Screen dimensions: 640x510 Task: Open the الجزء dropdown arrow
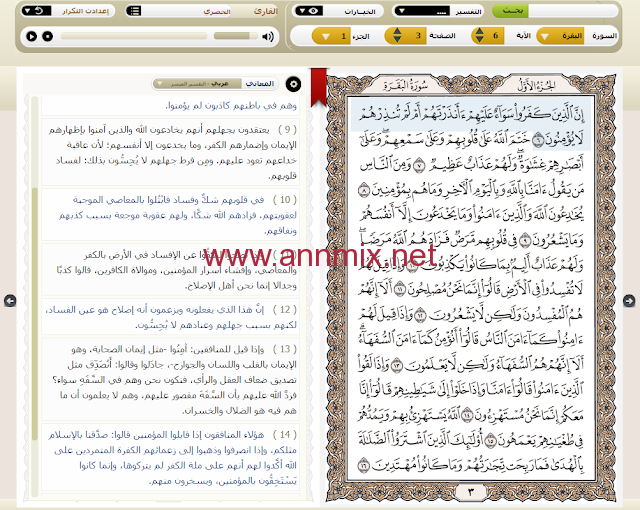tap(325, 36)
